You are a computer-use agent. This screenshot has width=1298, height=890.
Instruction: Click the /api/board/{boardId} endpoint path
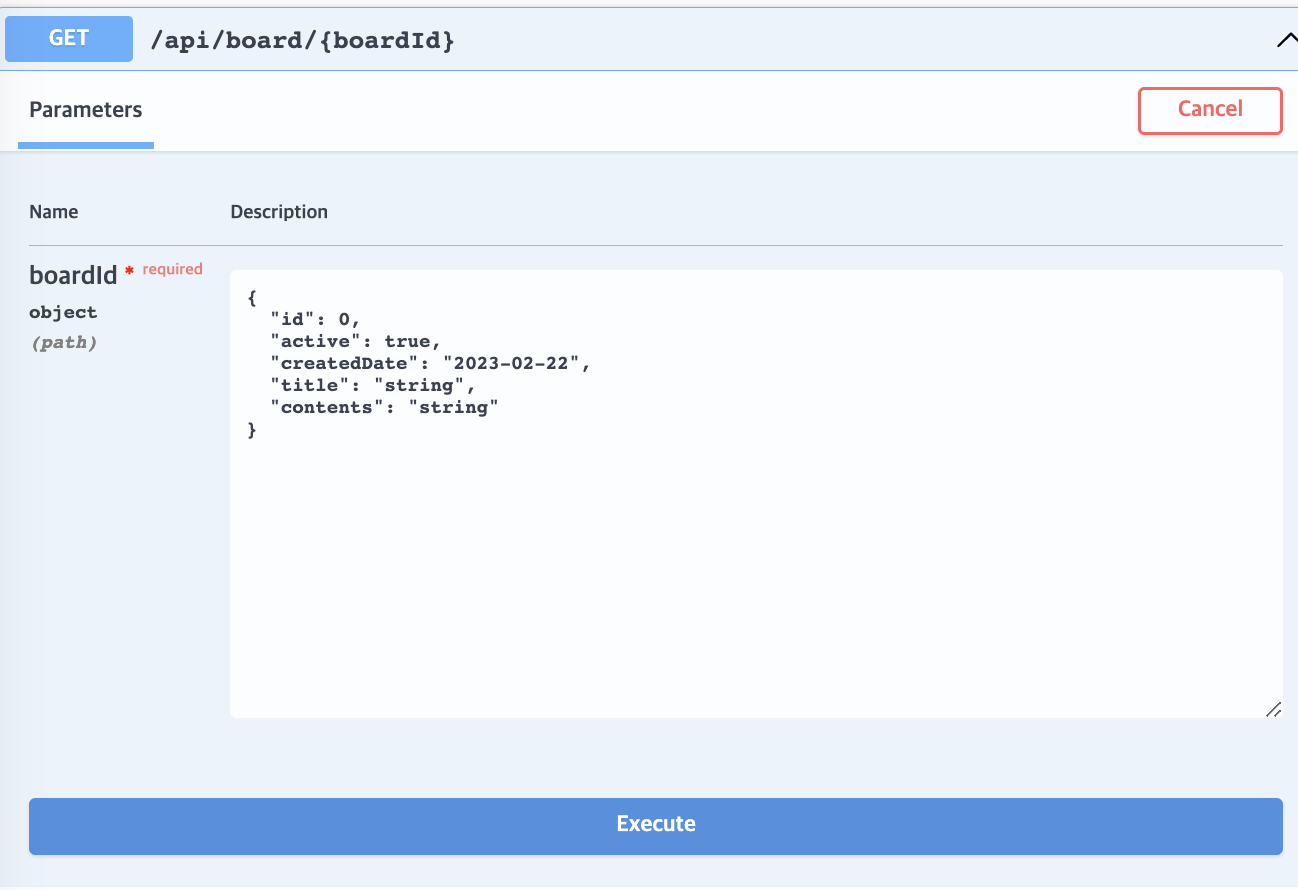(x=301, y=41)
